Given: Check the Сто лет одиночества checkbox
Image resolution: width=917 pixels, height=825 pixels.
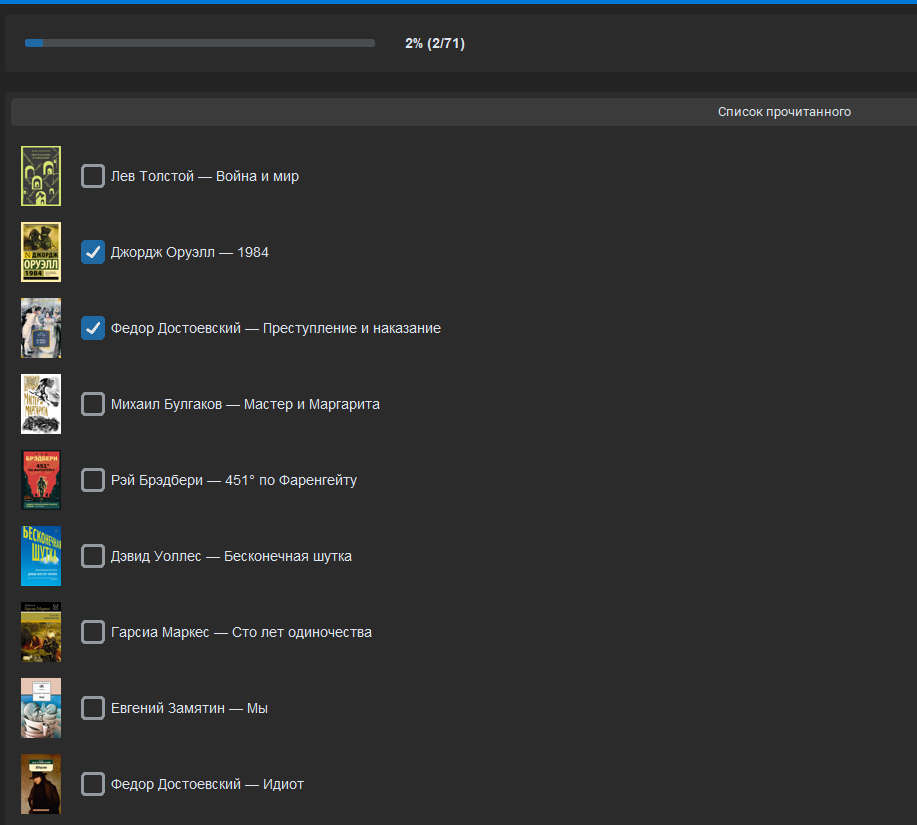Looking at the screenshot, I should [93, 632].
